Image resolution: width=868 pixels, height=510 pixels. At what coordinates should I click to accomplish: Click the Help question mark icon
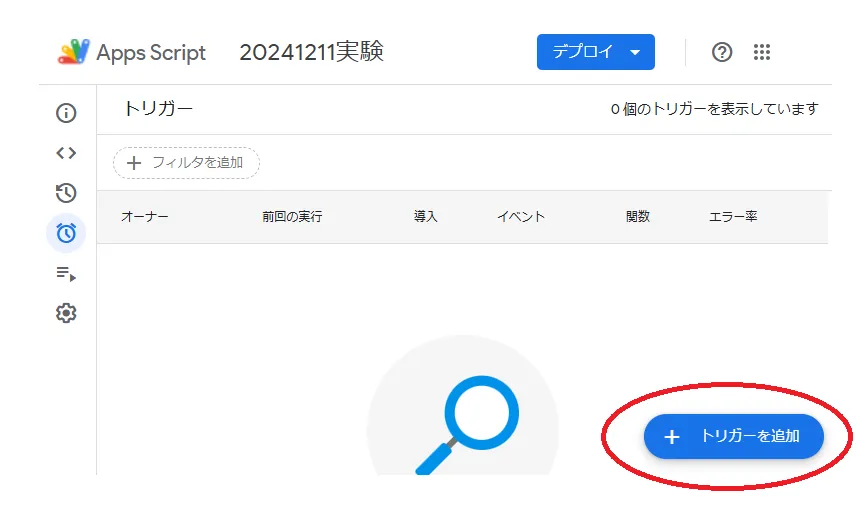[x=722, y=52]
